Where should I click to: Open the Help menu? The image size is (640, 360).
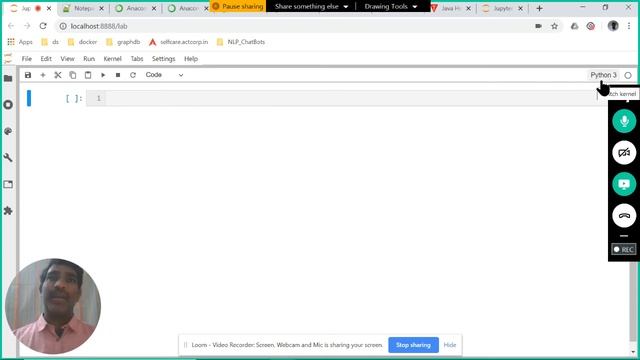[191, 59]
